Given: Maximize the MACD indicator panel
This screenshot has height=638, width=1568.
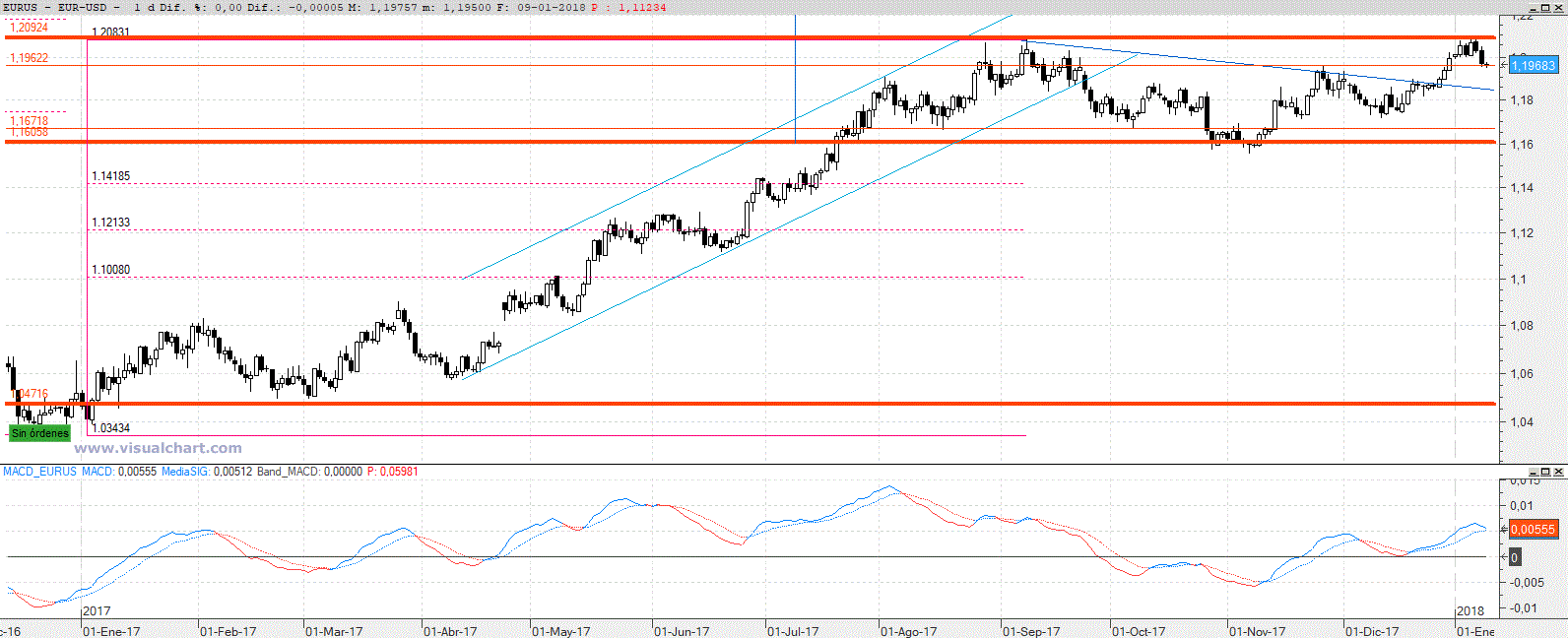Looking at the screenshot, I should (1547, 472).
